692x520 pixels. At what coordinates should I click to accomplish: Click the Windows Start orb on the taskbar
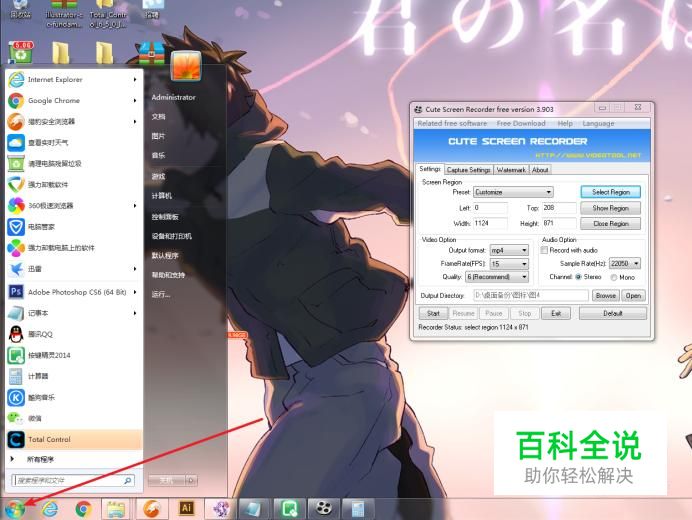[15, 509]
